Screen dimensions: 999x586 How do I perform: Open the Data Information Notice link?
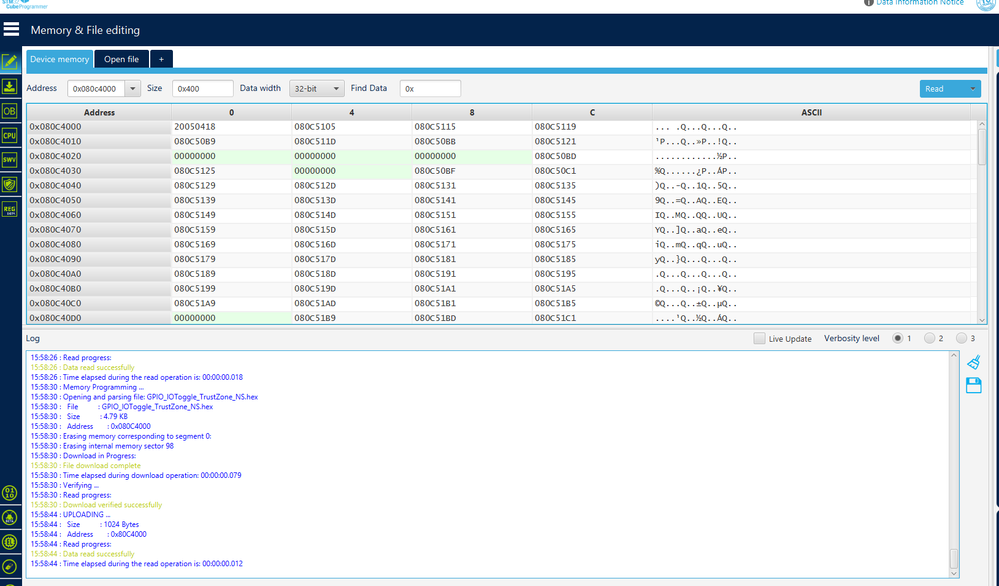pos(919,3)
